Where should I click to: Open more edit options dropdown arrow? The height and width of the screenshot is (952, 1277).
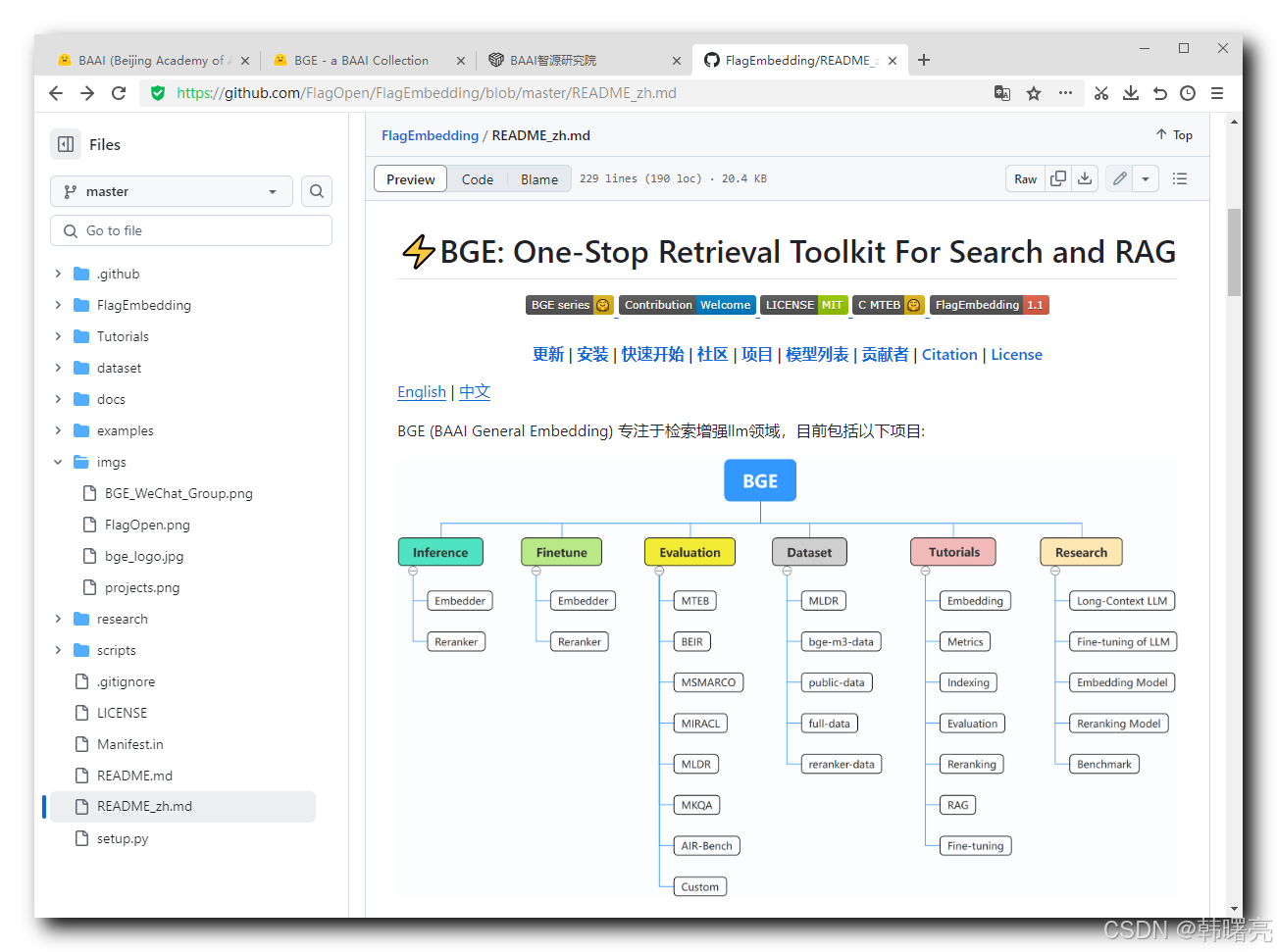[1146, 178]
